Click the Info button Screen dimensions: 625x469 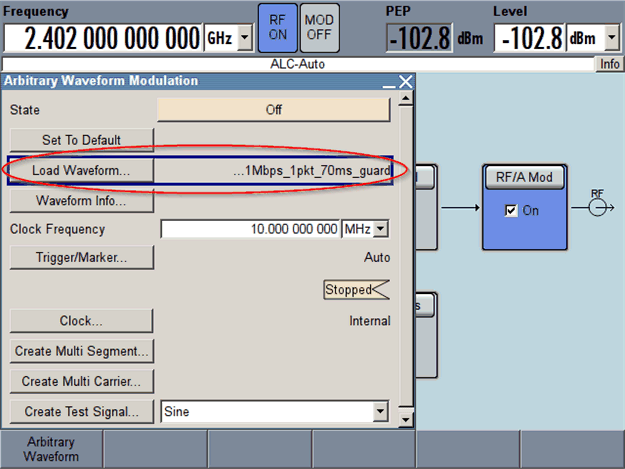click(609, 64)
